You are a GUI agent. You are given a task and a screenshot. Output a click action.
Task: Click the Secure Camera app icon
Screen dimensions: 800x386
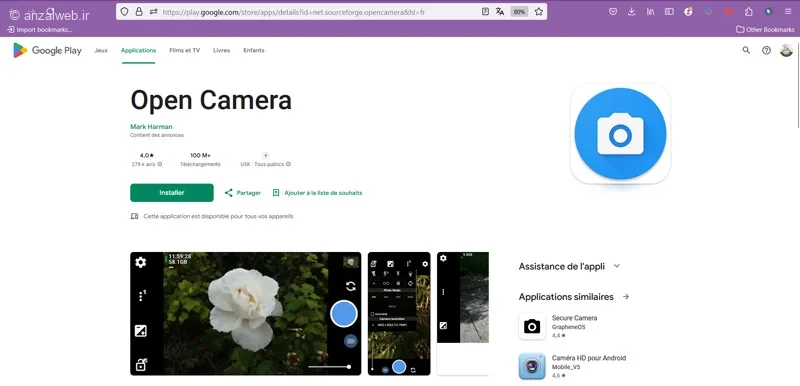tap(532, 326)
